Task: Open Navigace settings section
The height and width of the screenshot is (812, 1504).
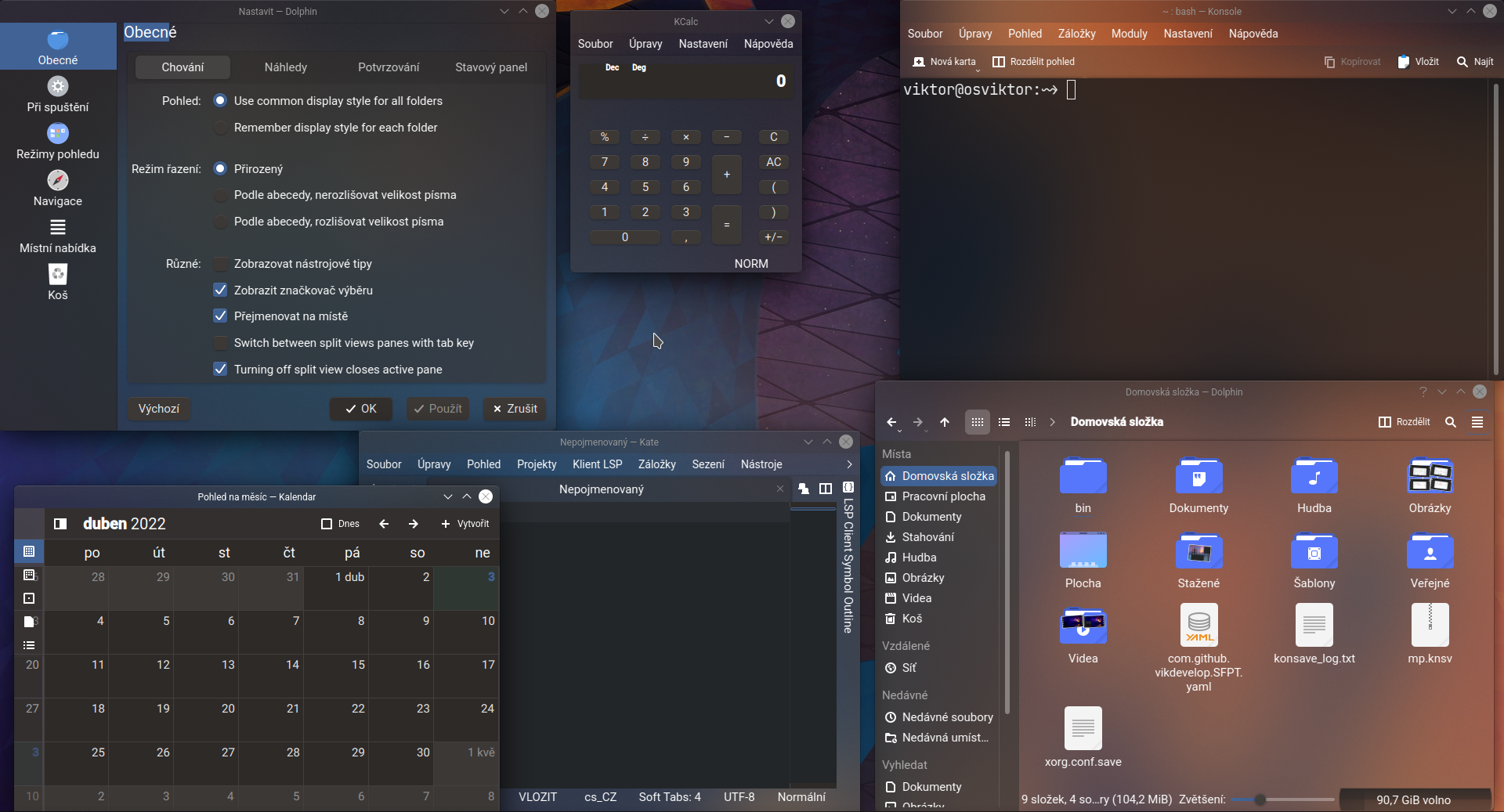Action: (x=58, y=188)
